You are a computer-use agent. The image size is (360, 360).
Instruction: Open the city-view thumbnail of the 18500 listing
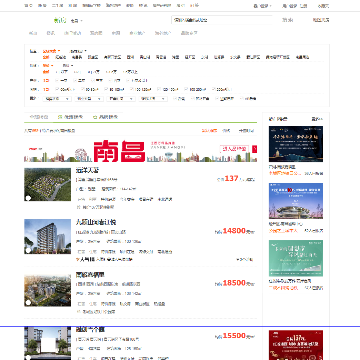coord(47,290)
